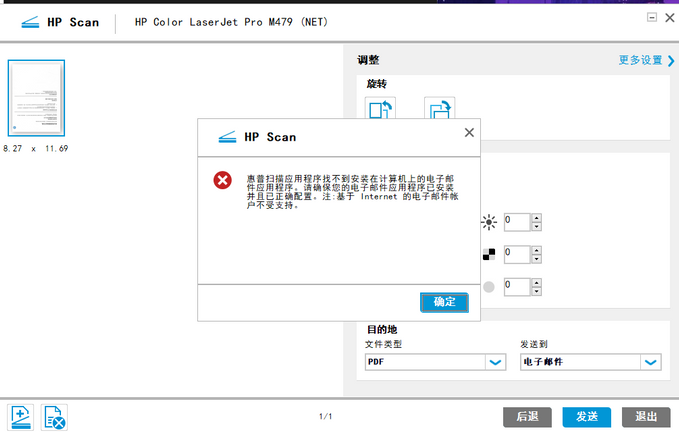The image size is (679, 432).
Task: Click the add scan page icon
Action: click(x=20, y=417)
